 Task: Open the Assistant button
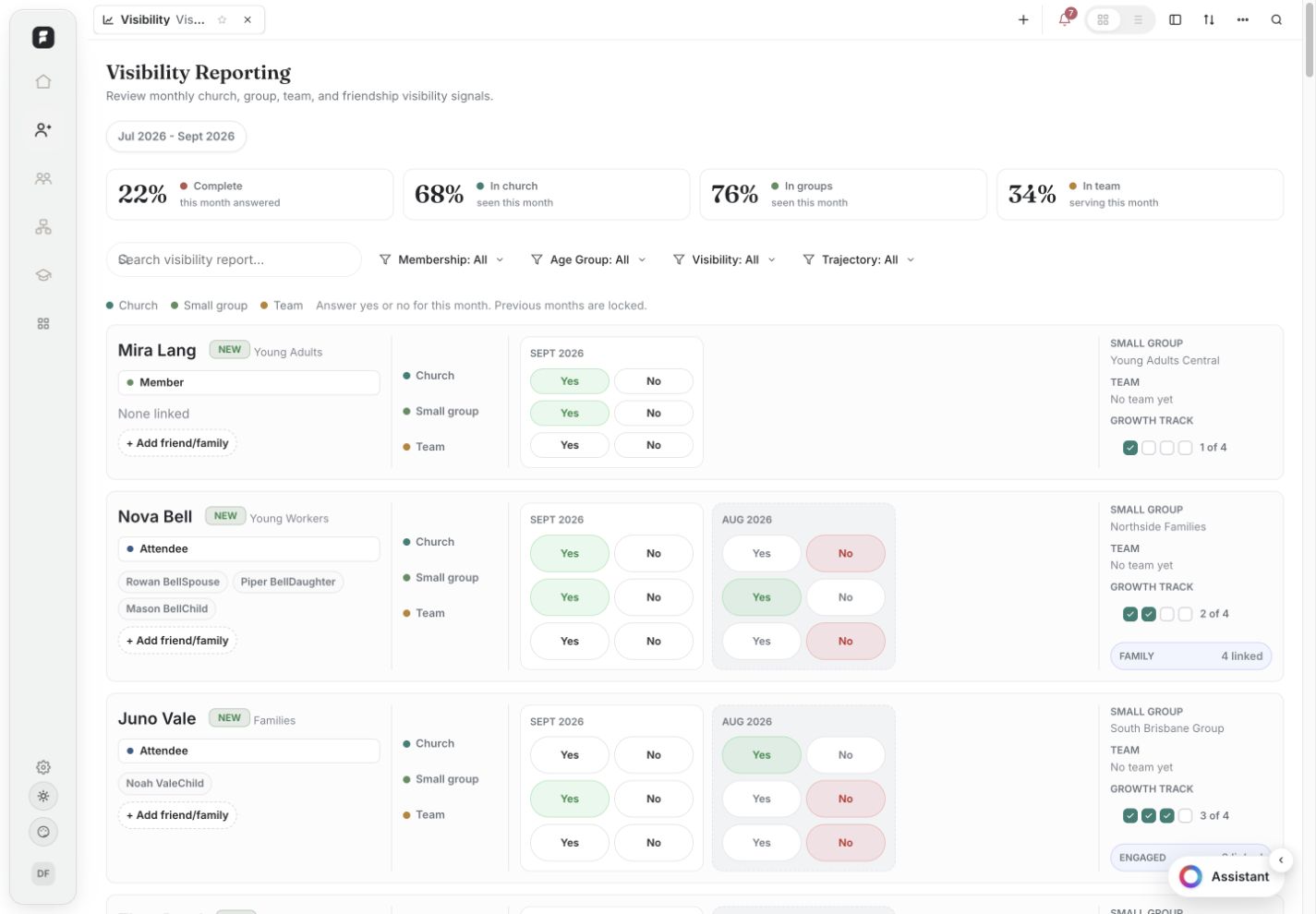click(x=1225, y=876)
